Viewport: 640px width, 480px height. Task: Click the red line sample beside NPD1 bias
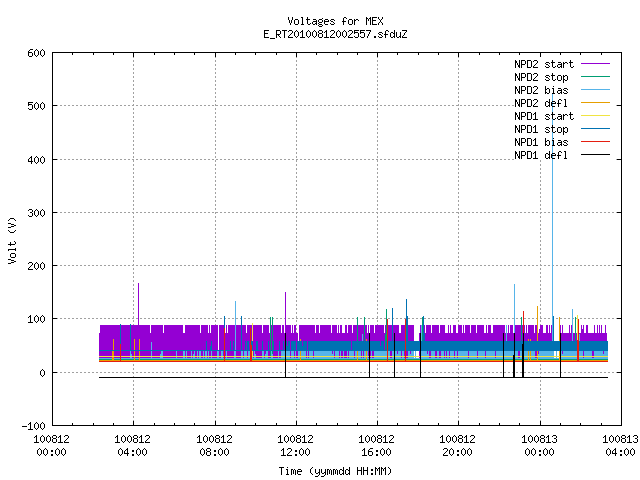coord(595,142)
